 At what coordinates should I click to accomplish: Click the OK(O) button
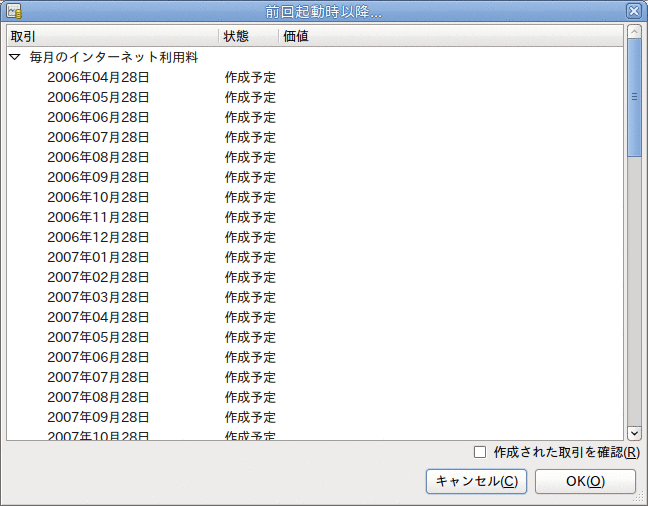pos(585,481)
